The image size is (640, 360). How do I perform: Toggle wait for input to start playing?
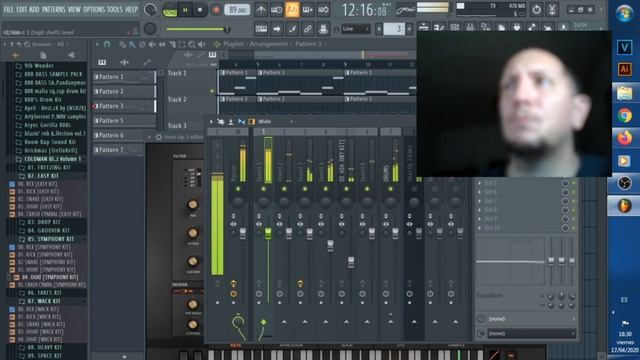(x=276, y=10)
